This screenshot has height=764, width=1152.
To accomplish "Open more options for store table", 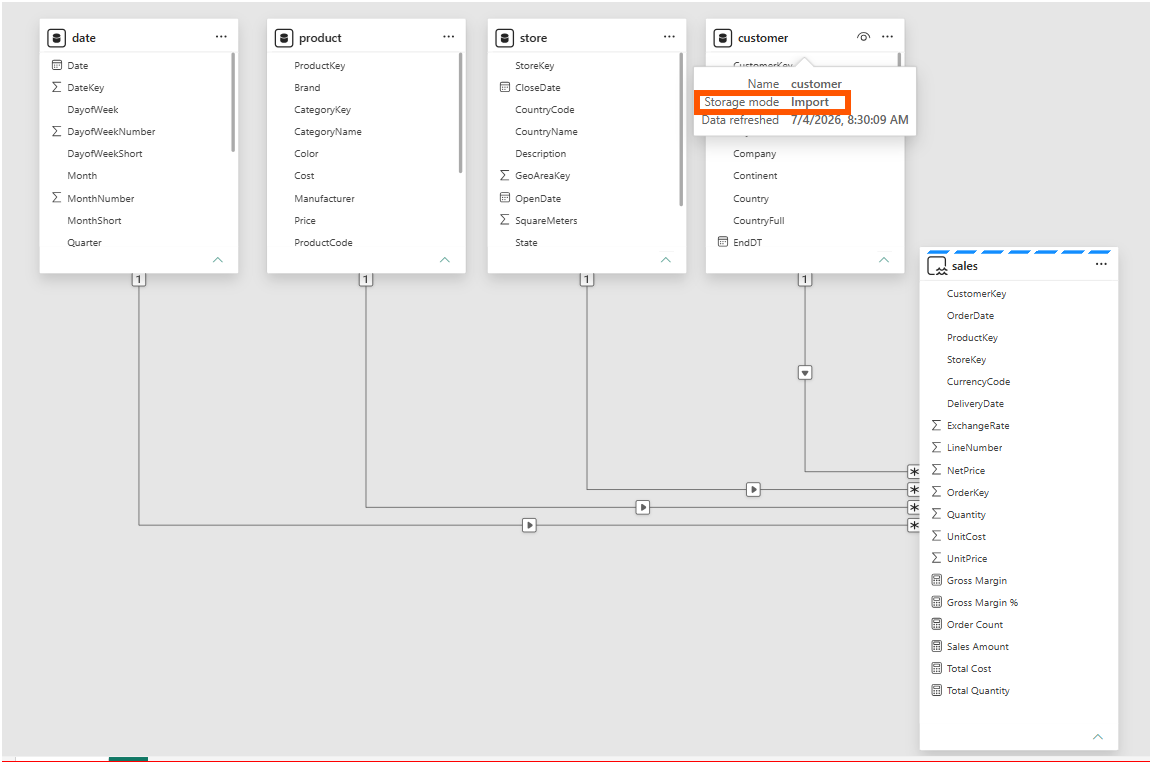I will click(x=669, y=37).
